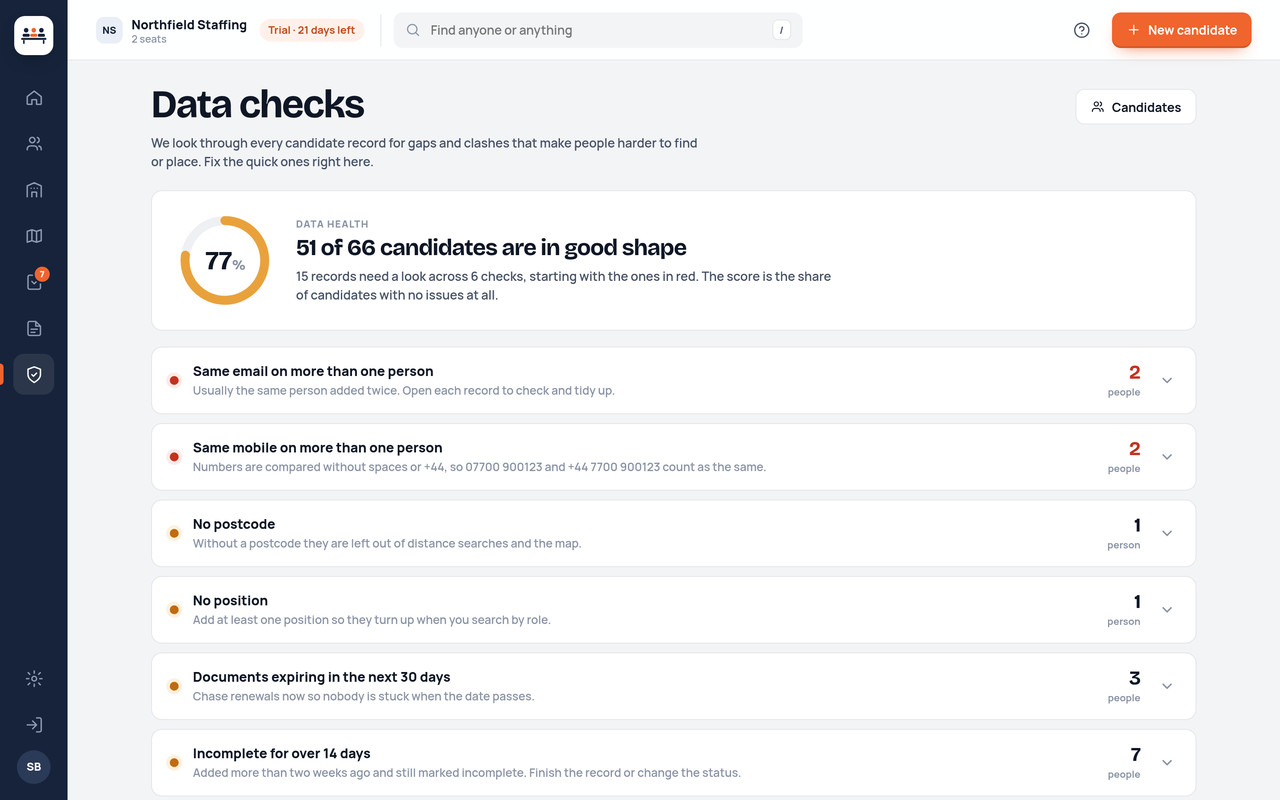Open the tasks icon with badge 7
Image resolution: width=1280 pixels, height=800 pixels.
click(x=34, y=282)
